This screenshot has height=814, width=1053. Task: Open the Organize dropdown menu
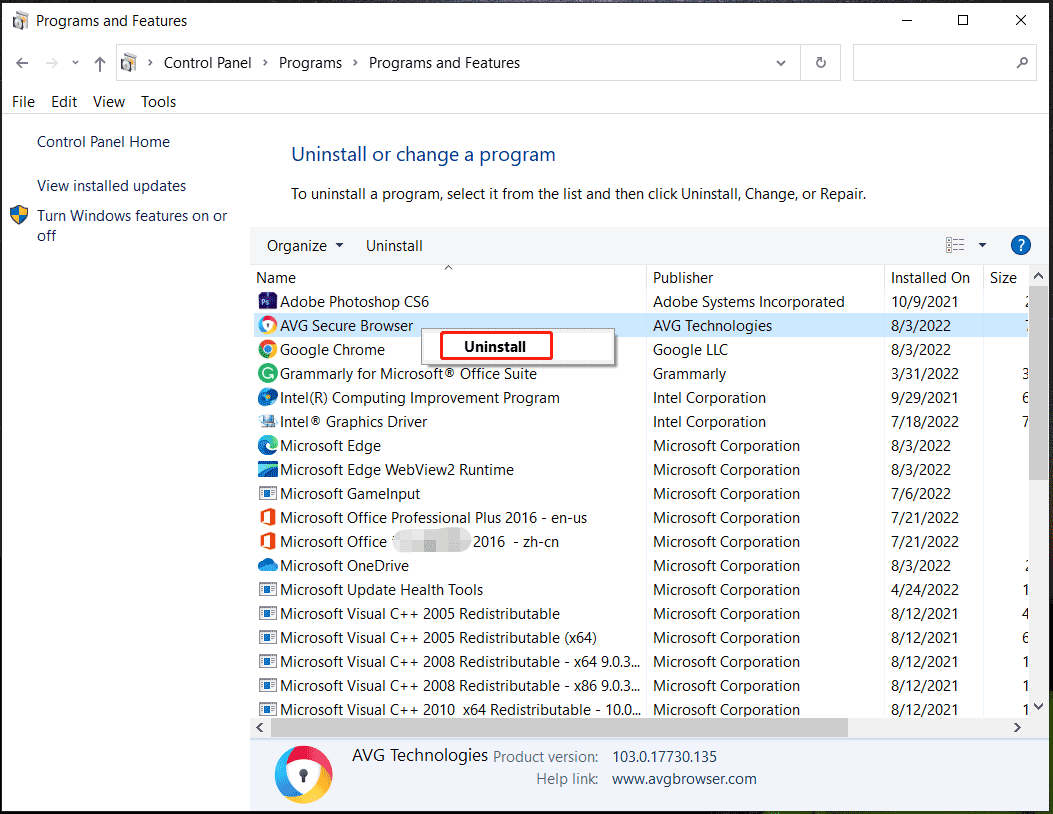click(x=306, y=246)
